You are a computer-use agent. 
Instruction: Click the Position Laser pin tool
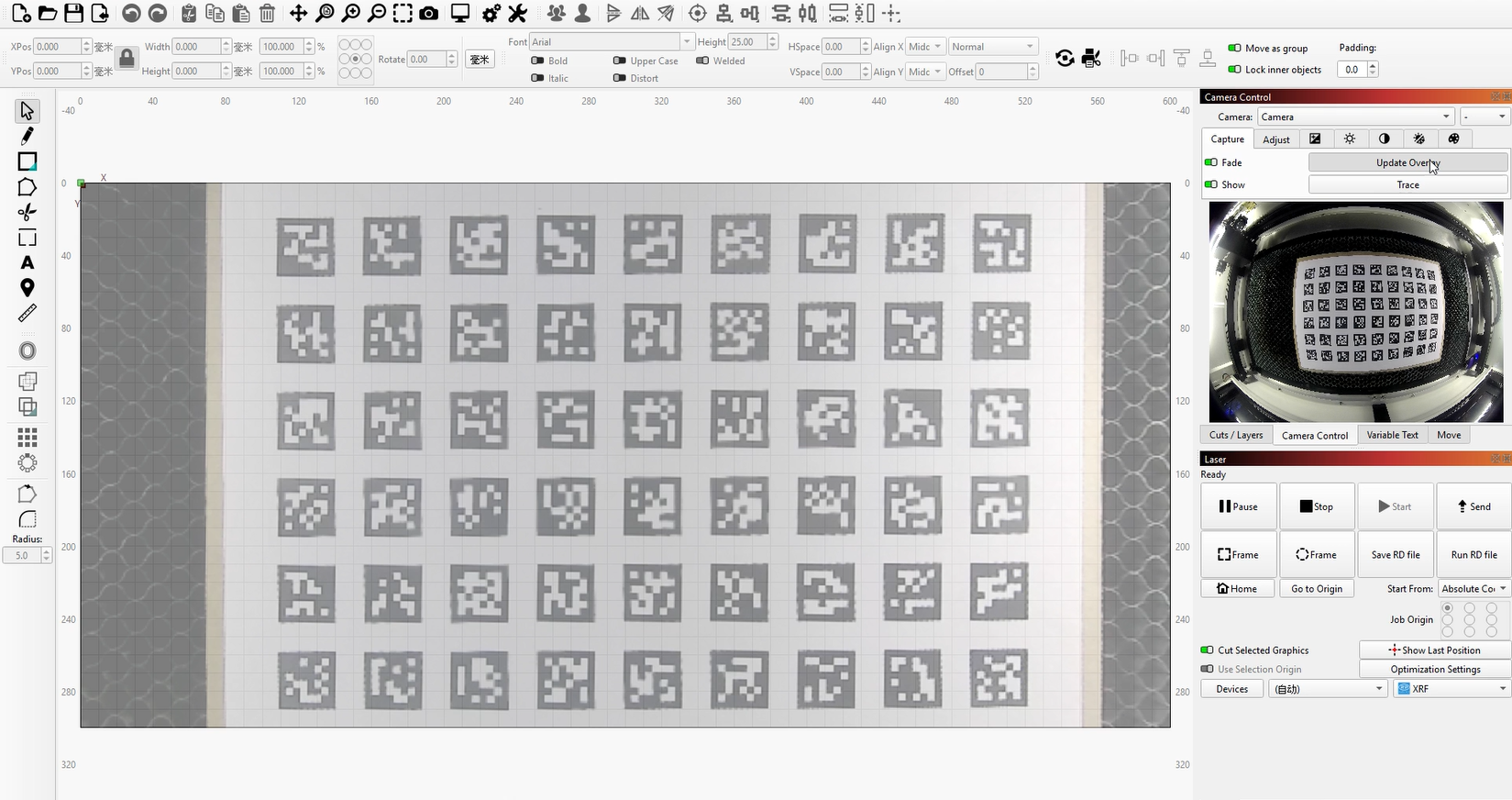[27, 288]
